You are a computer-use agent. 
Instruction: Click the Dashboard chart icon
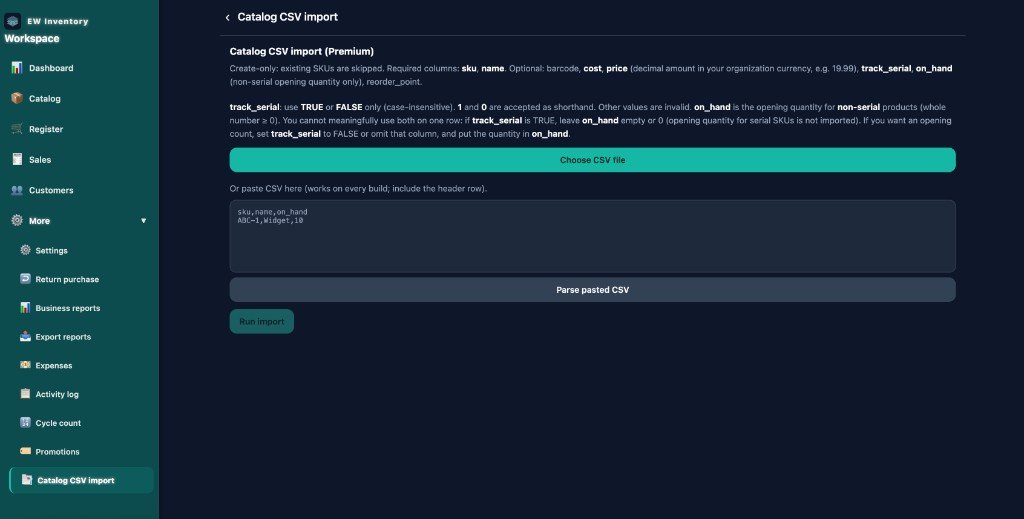coord(17,68)
